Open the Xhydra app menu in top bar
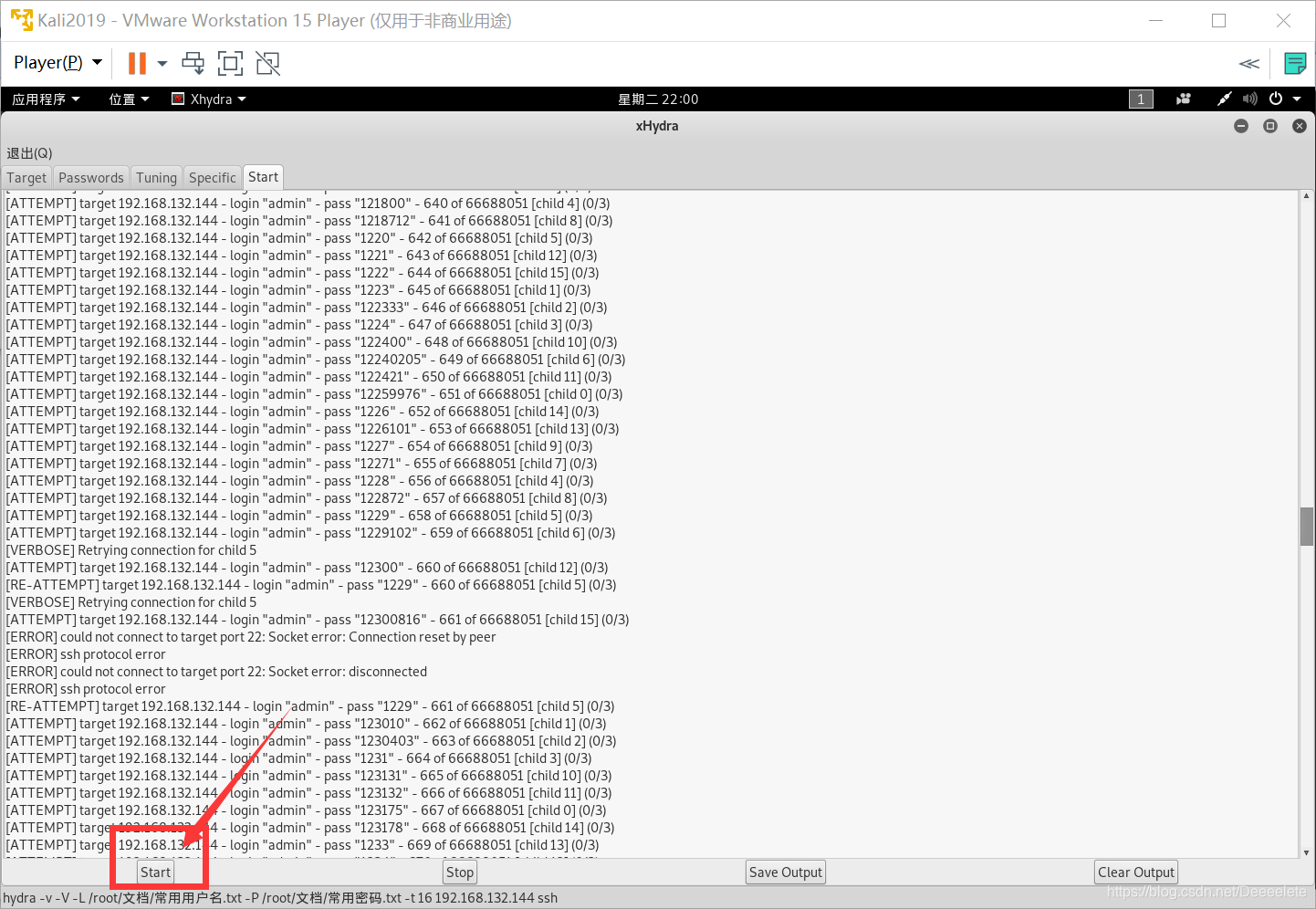The height and width of the screenshot is (909, 1316). pyautogui.click(x=209, y=99)
